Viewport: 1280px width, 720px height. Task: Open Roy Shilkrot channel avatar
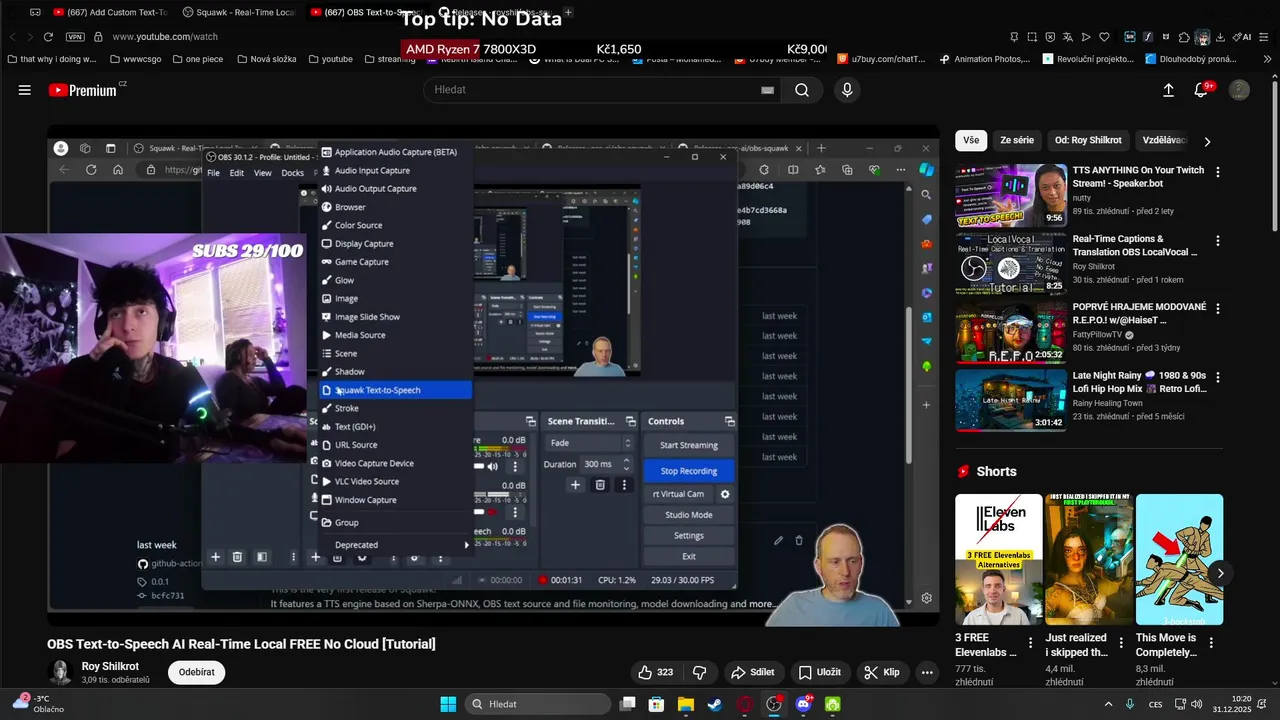click(x=60, y=672)
